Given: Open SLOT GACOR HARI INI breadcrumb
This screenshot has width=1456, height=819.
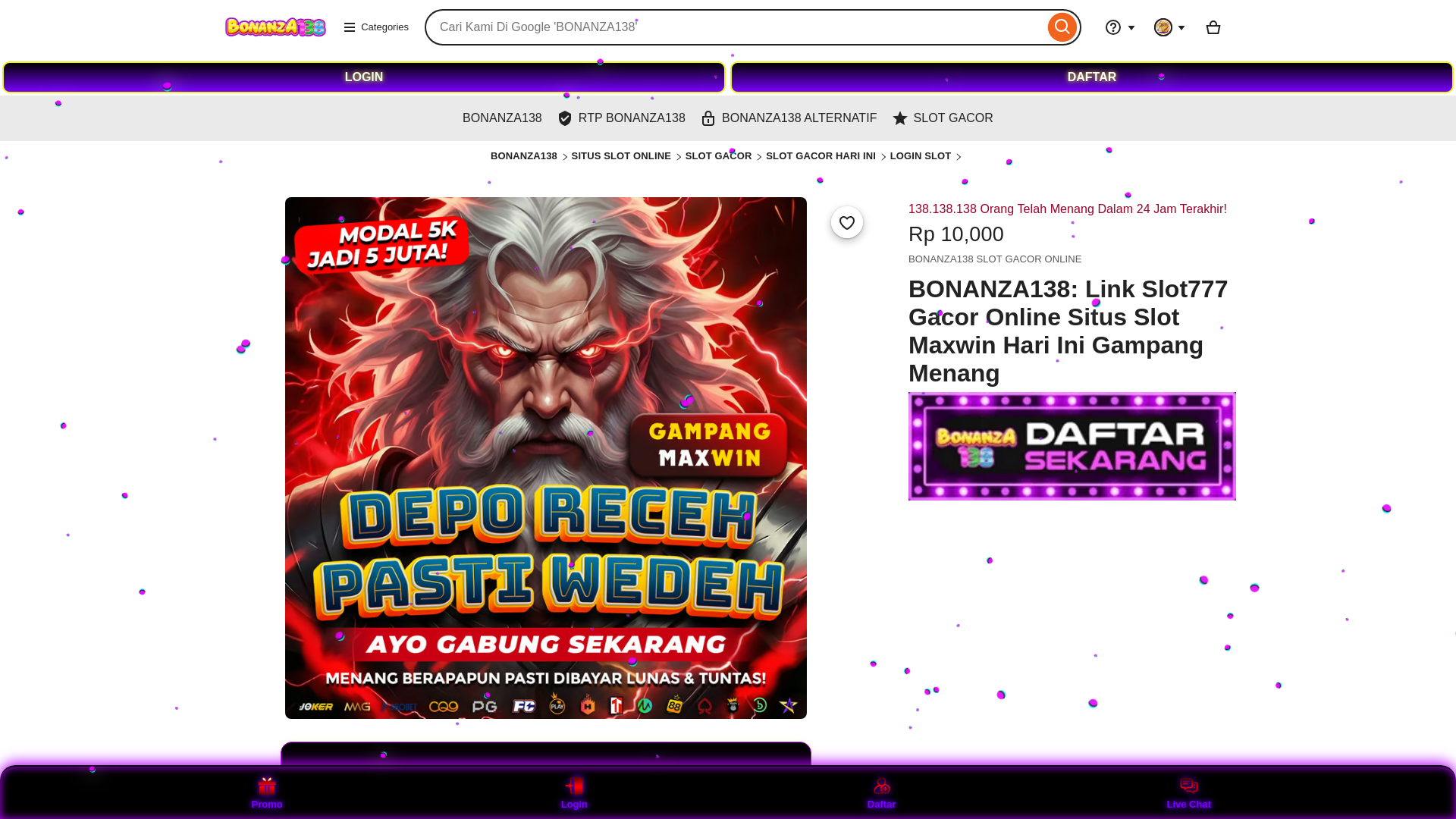Looking at the screenshot, I should pyautogui.click(x=821, y=156).
